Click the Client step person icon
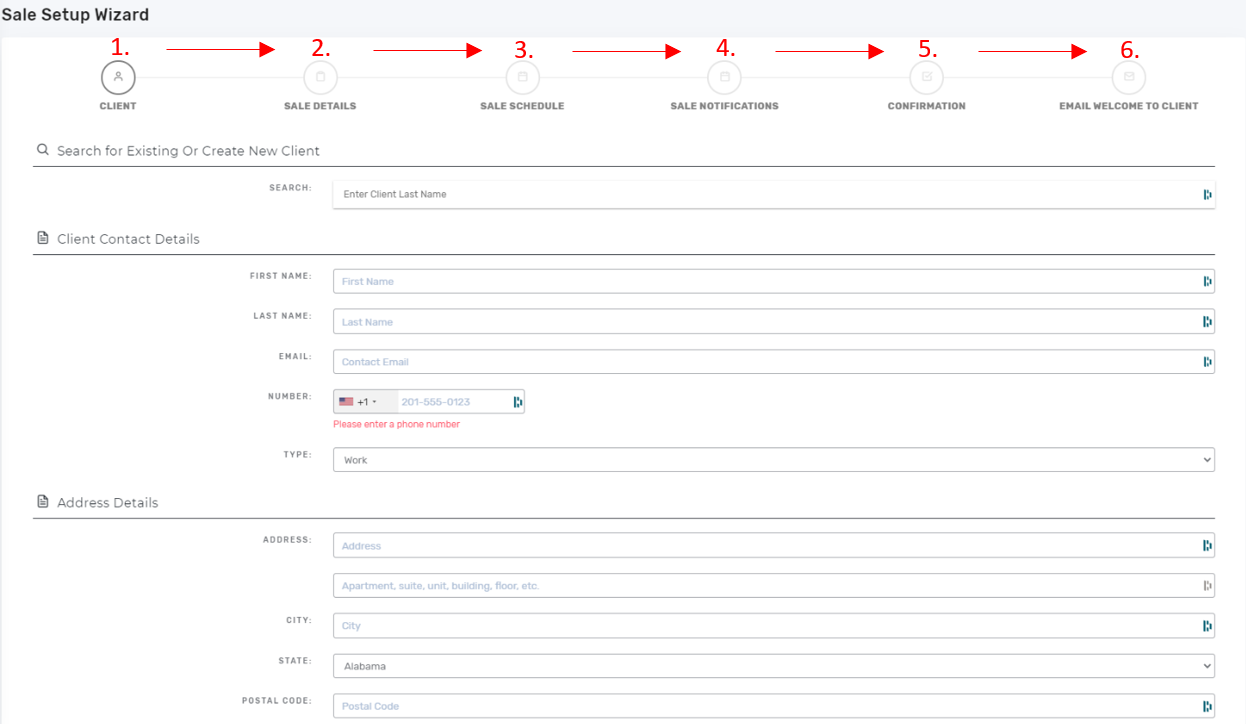The image size is (1246, 724). [x=118, y=76]
